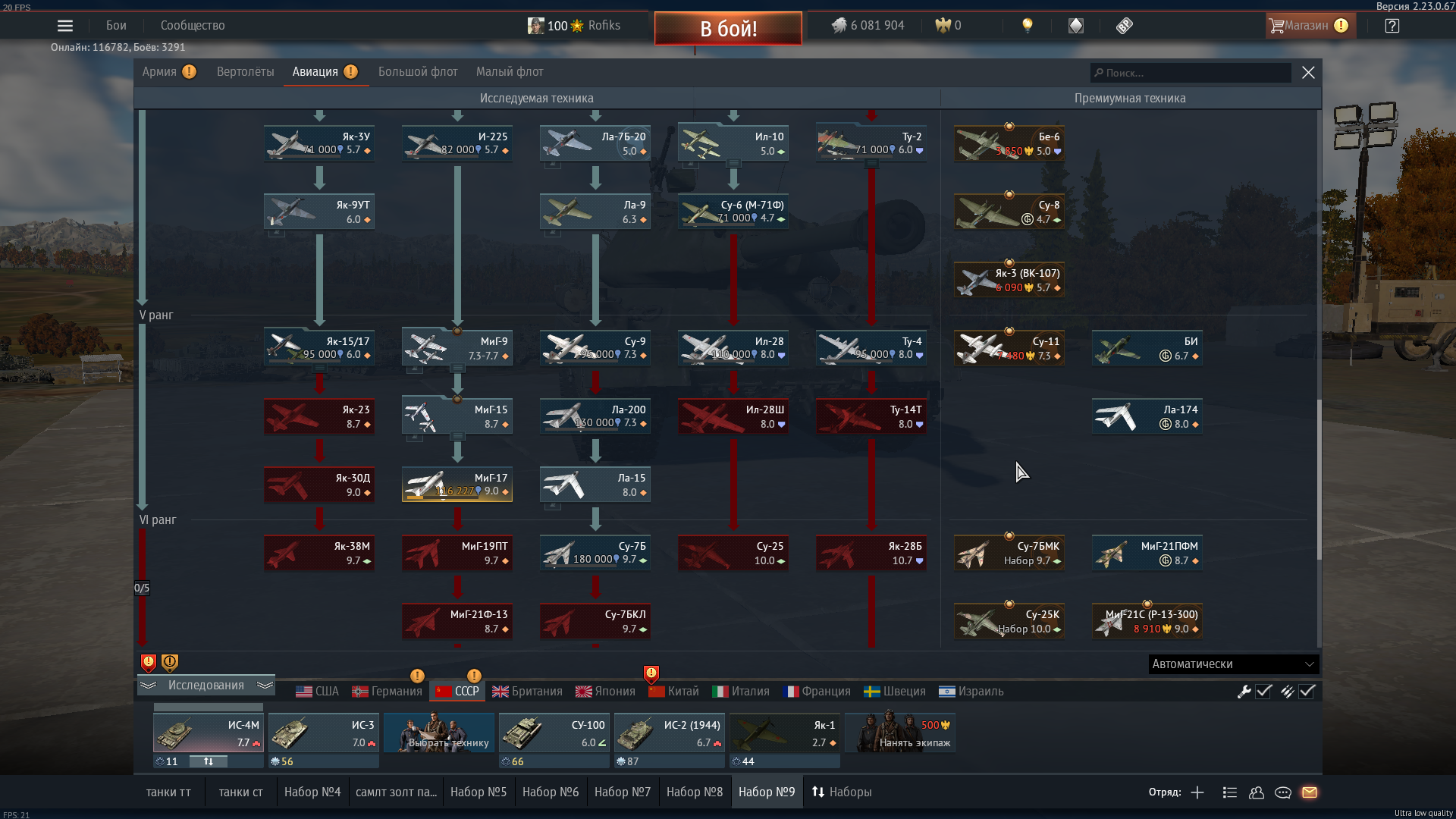Expand the group under Ту-2 card
The height and width of the screenshot is (819, 1456).
coord(871,164)
